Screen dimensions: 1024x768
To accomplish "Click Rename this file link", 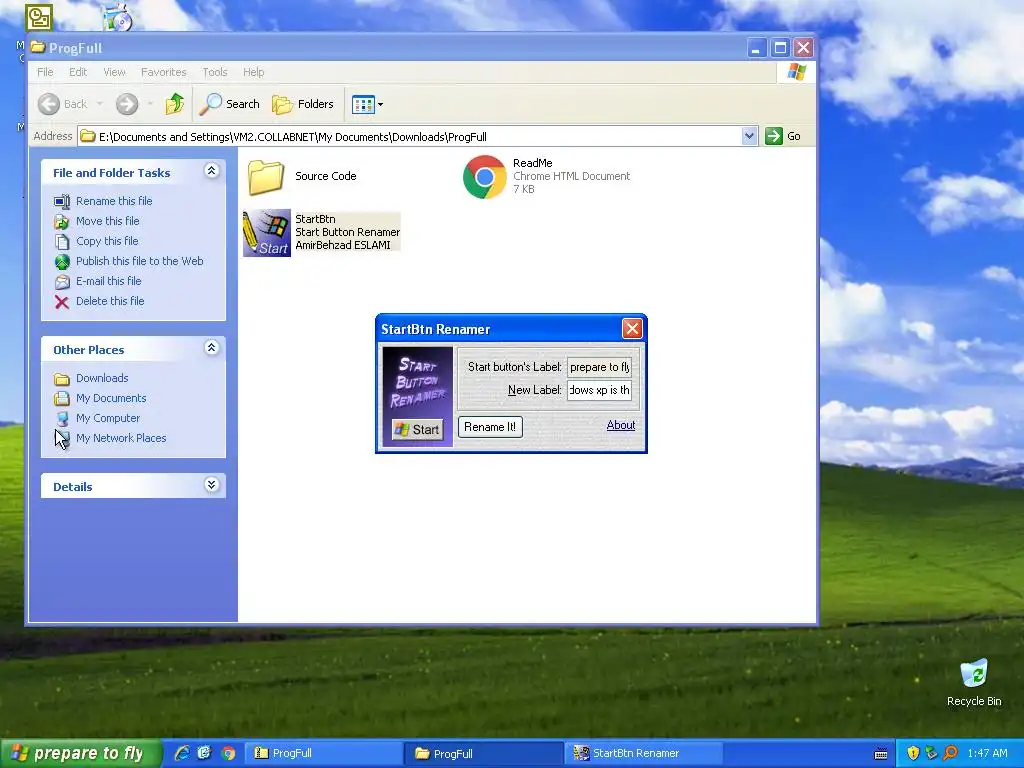I will (114, 201).
